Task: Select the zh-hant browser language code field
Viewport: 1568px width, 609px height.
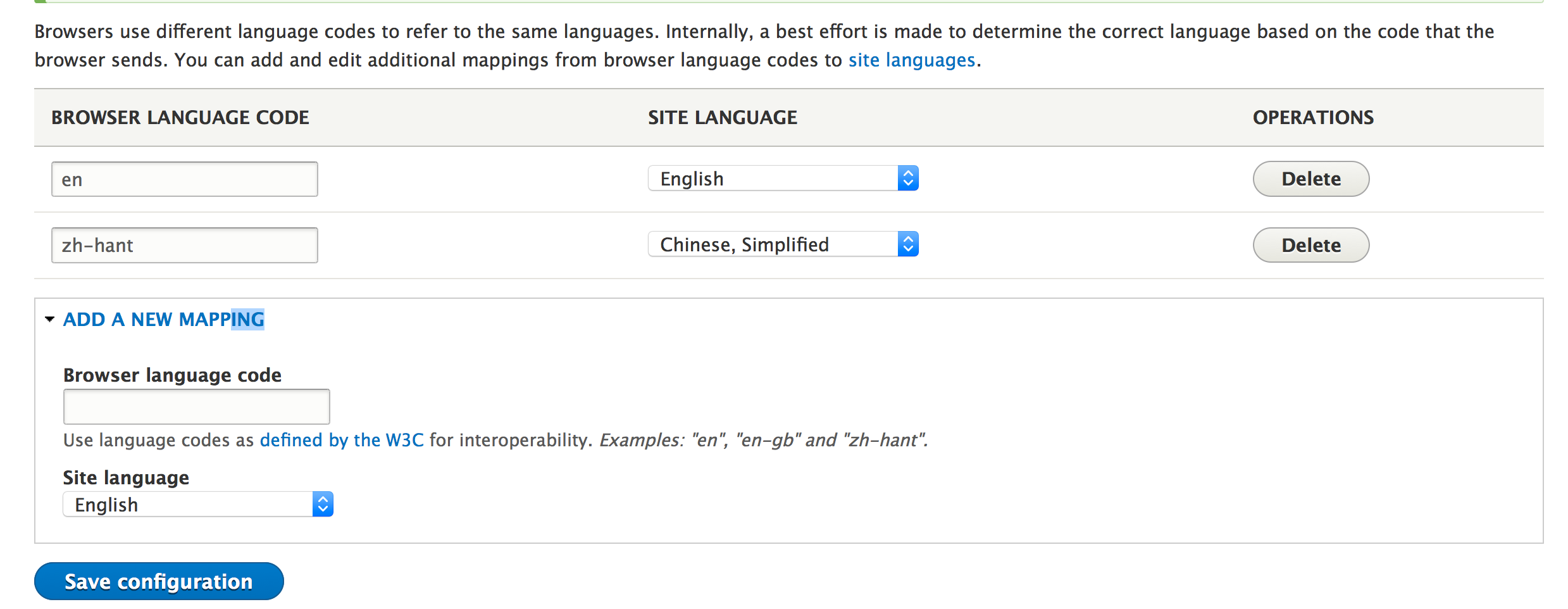Action: point(184,245)
